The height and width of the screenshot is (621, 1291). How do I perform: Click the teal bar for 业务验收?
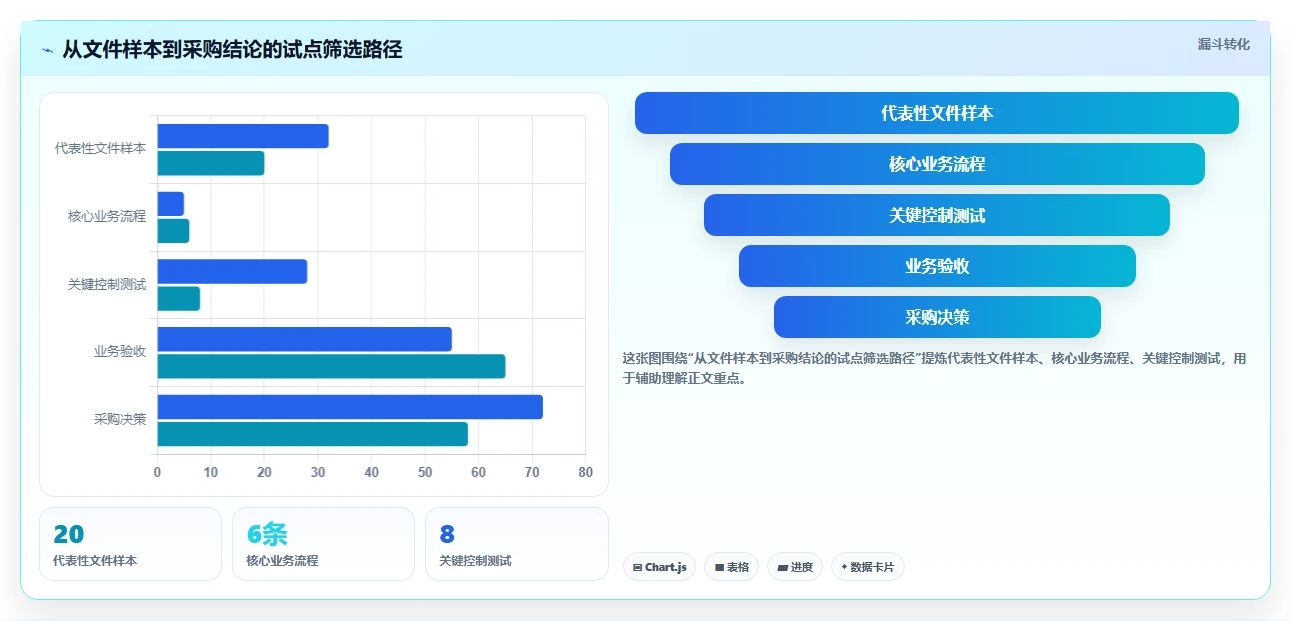pos(331,366)
